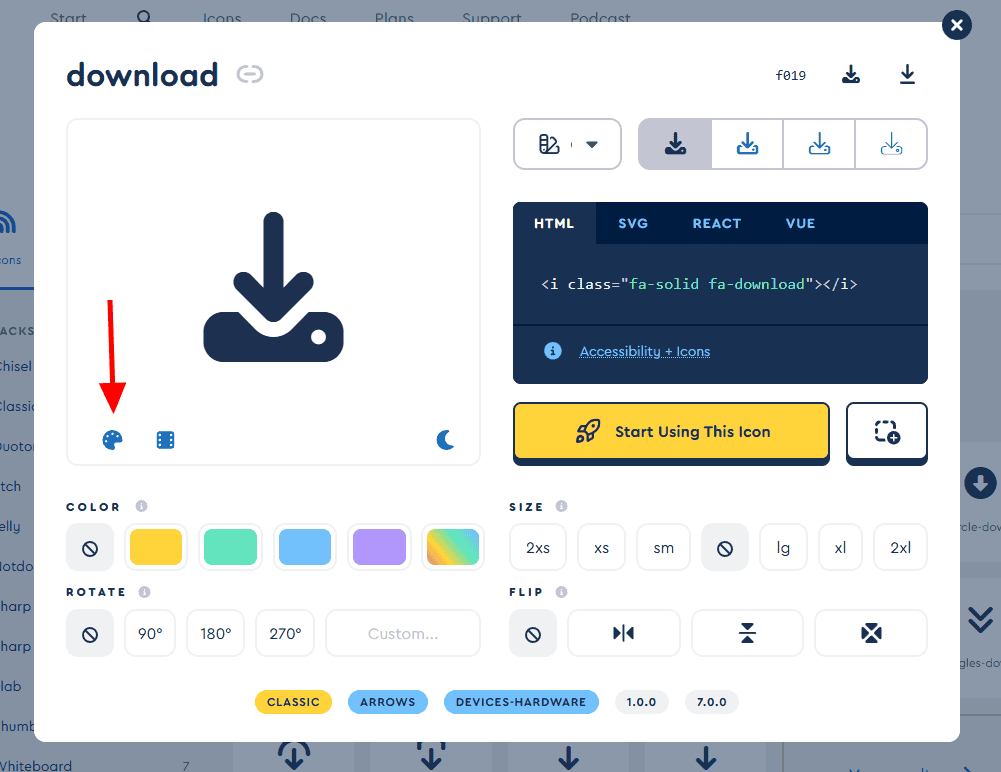Switch to the SVG code tab
This screenshot has width=1001, height=772.
coord(633,223)
